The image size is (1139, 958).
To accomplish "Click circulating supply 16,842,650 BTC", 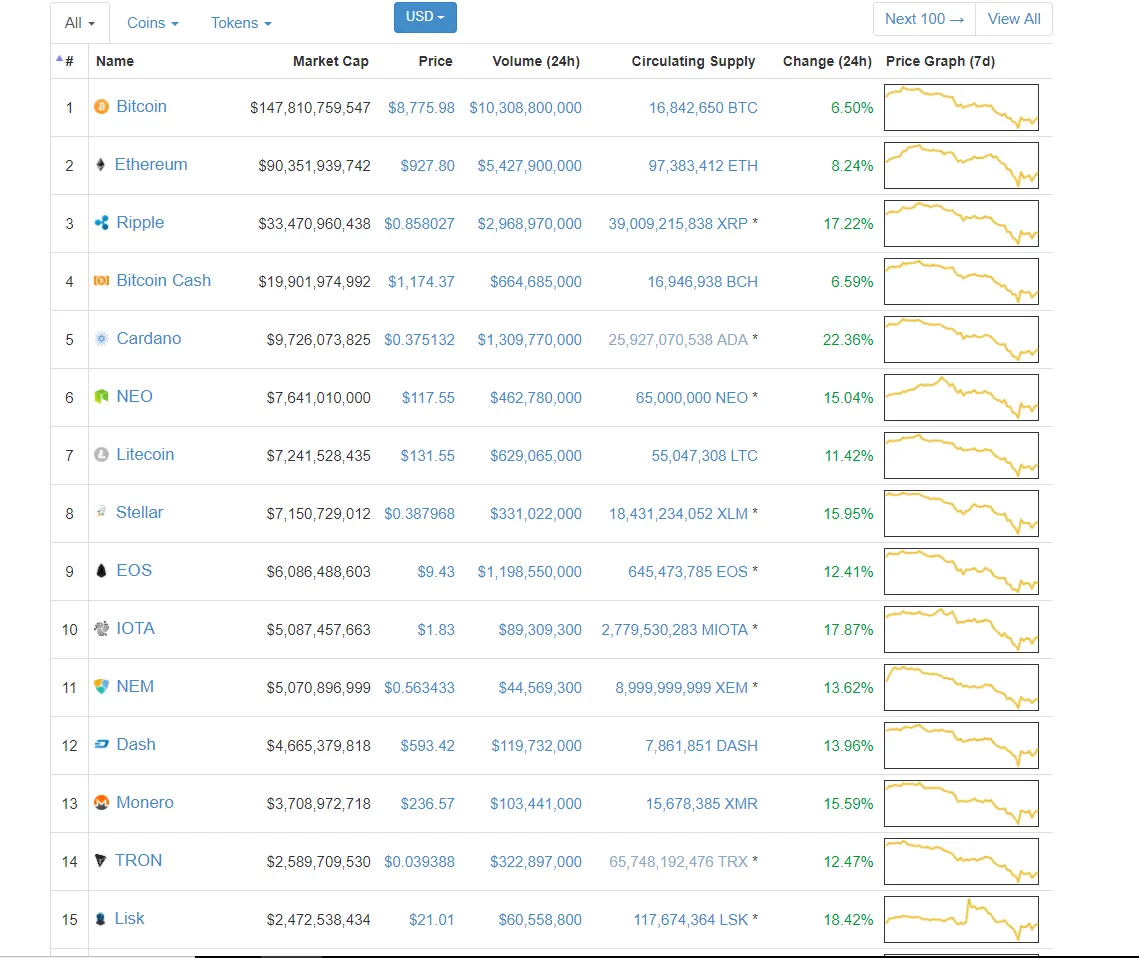I will tap(703, 108).
